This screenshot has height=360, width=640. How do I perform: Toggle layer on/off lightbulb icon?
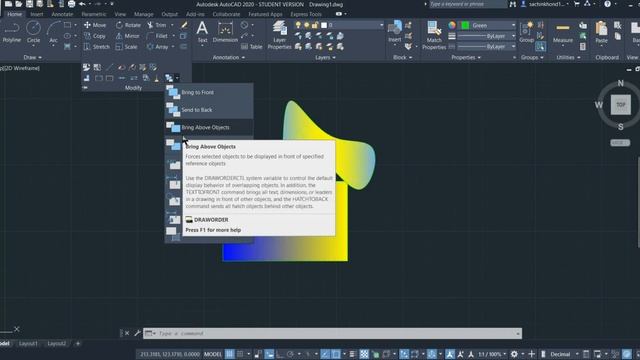click(298, 25)
